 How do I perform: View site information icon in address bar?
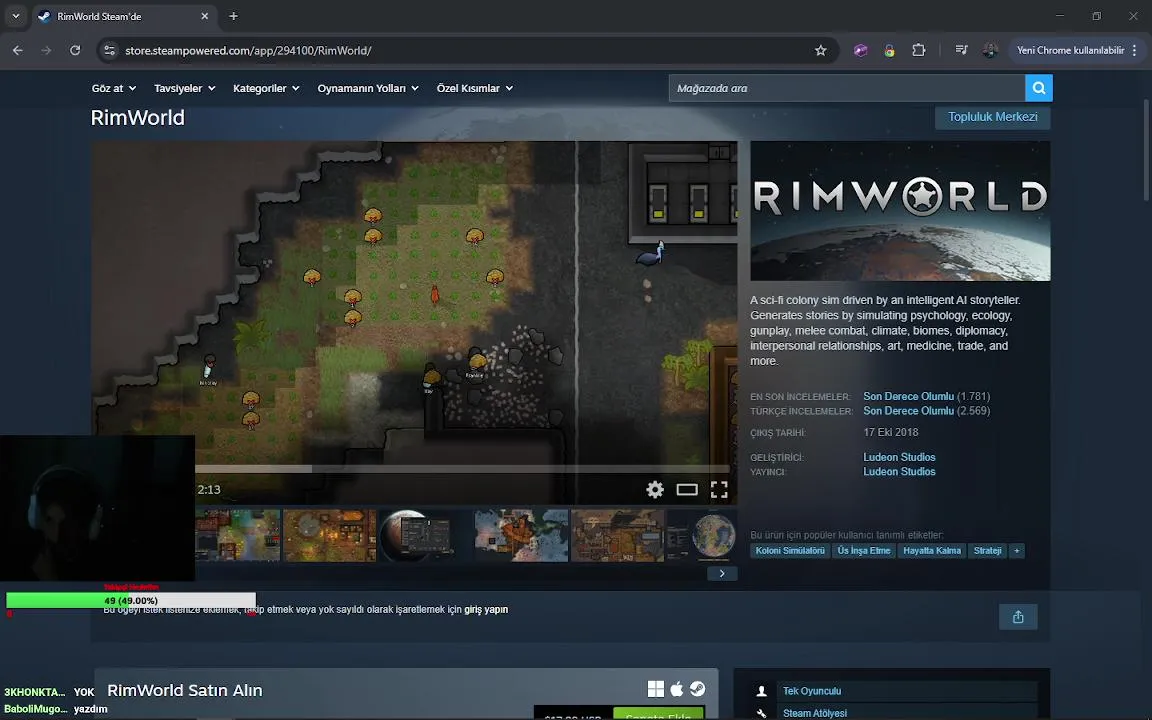coord(109,51)
